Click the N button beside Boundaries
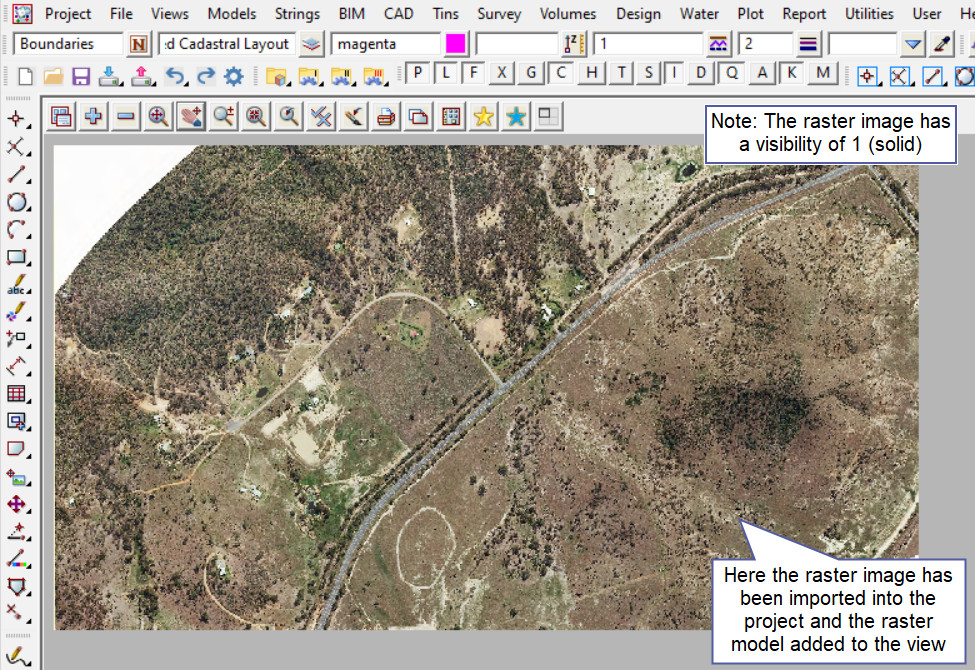This screenshot has width=975, height=670. click(138, 44)
